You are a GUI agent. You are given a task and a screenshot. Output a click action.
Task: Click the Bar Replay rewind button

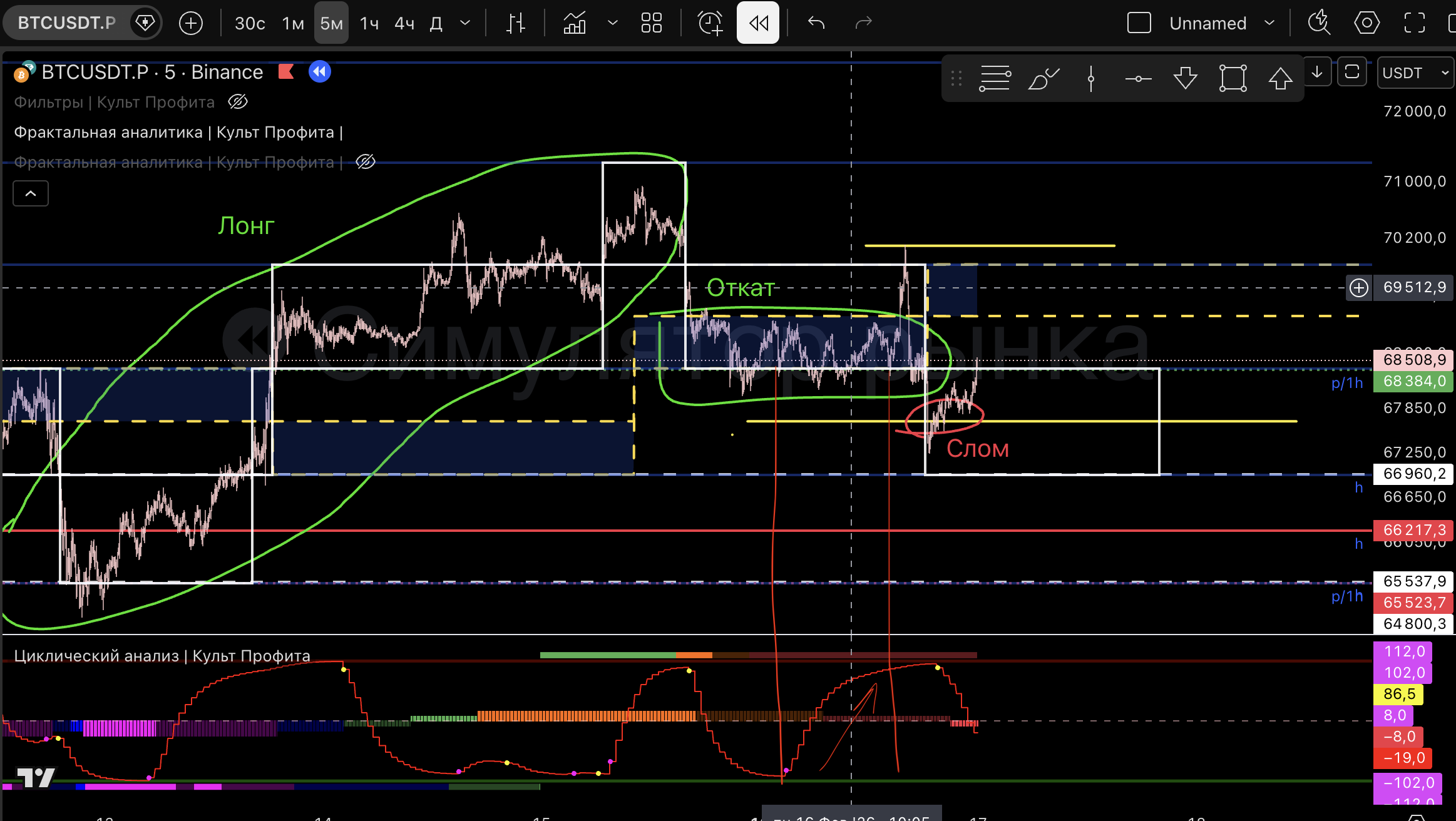(x=757, y=23)
